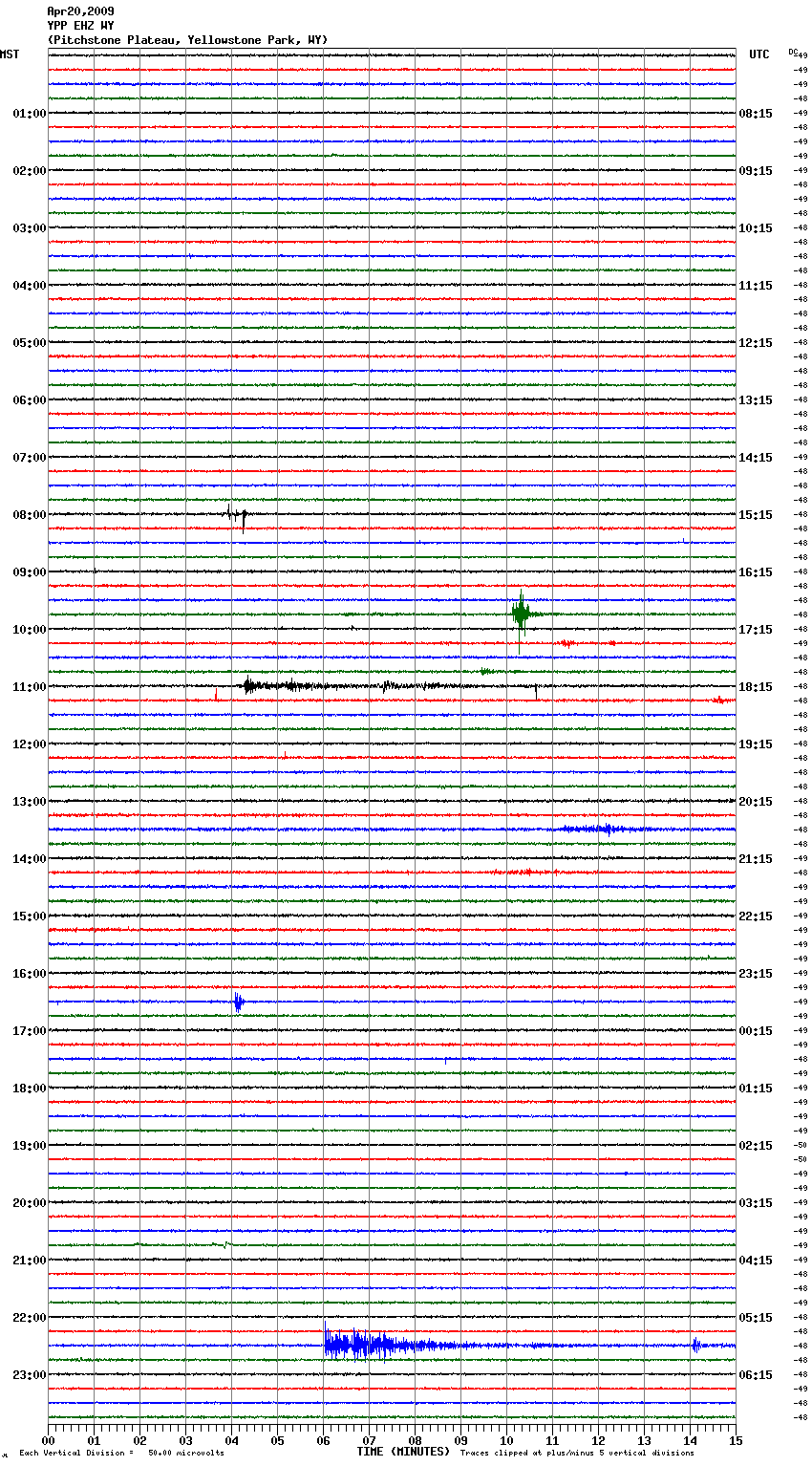Select the 02:00 MST time label
This screenshot has height=1466, width=812.
click(x=30, y=171)
